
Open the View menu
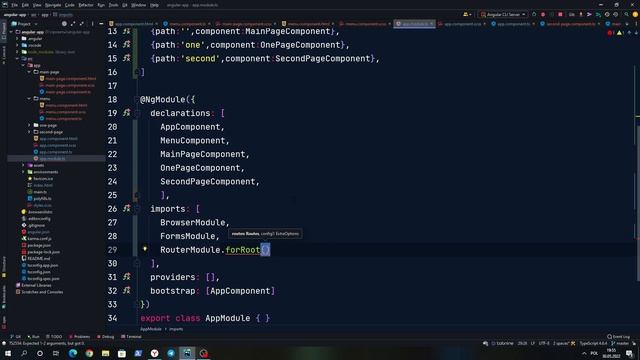37,5
